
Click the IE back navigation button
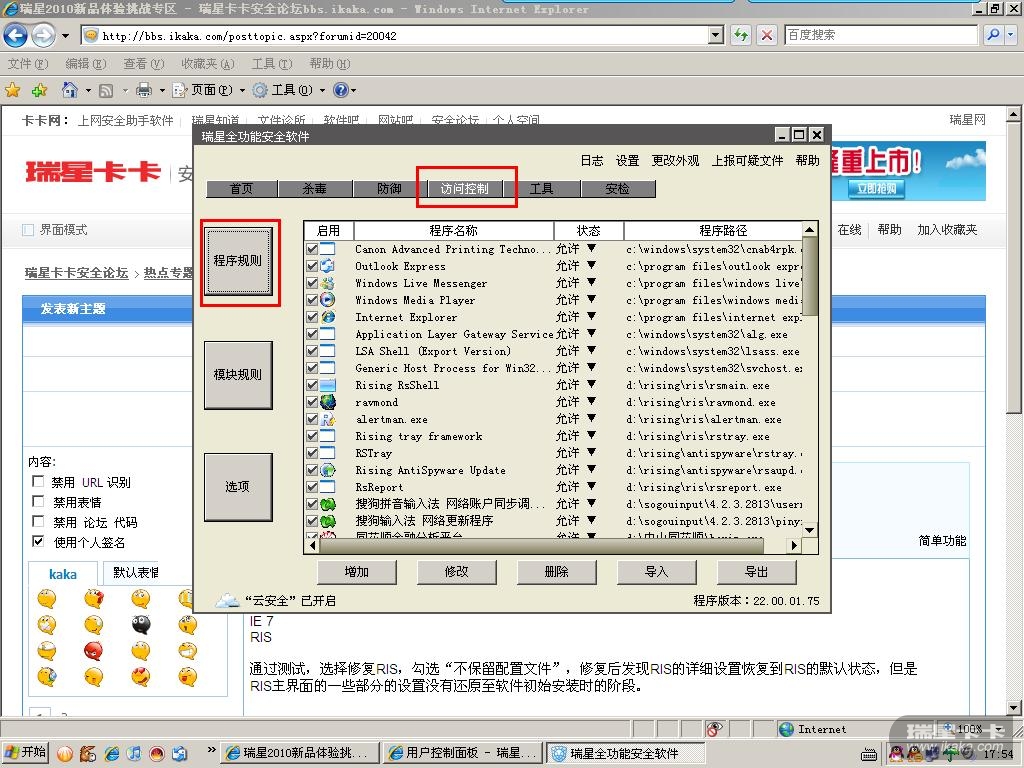pyautogui.click(x=16, y=35)
